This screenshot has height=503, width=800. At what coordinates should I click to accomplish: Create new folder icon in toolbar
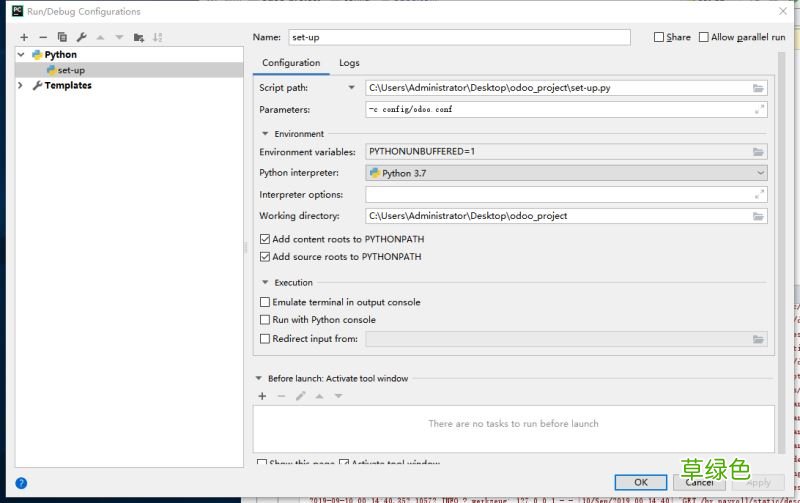(138, 37)
